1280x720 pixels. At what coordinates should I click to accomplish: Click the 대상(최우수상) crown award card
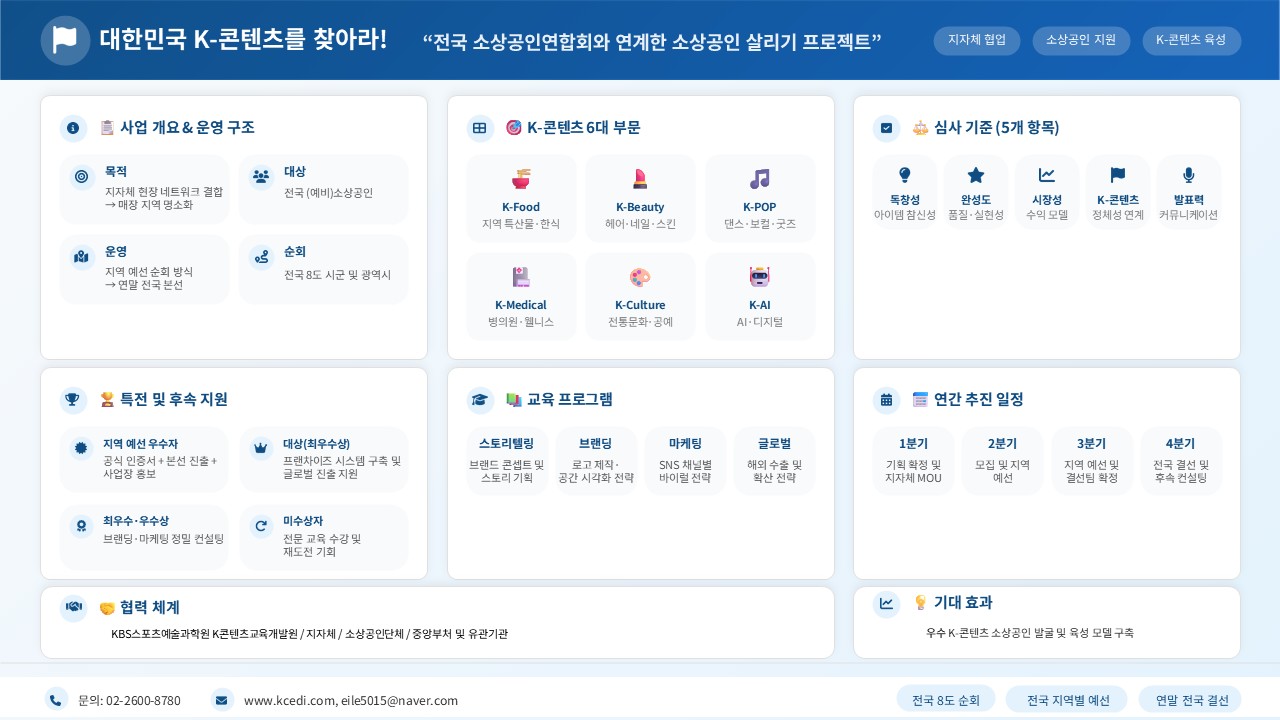point(324,460)
